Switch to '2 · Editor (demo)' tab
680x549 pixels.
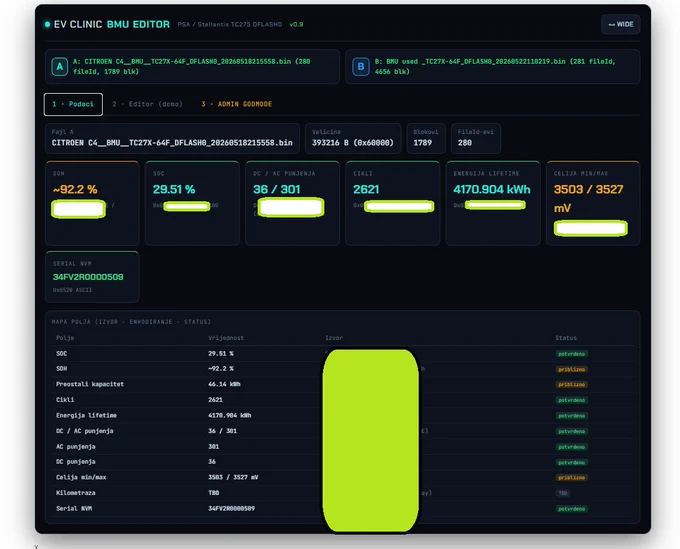(x=147, y=104)
